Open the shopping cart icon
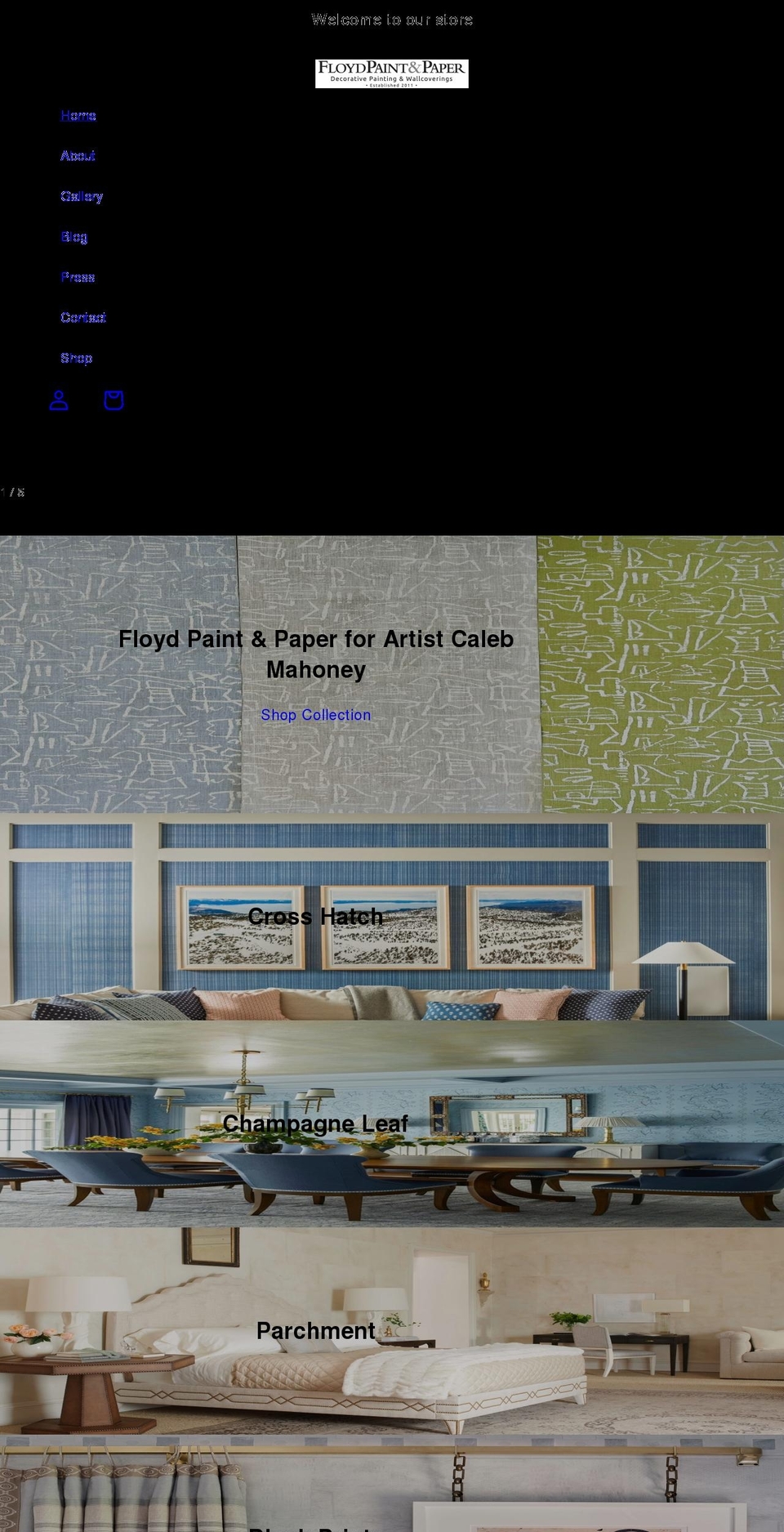The width and height of the screenshot is (784, 1532). (114, 400)
